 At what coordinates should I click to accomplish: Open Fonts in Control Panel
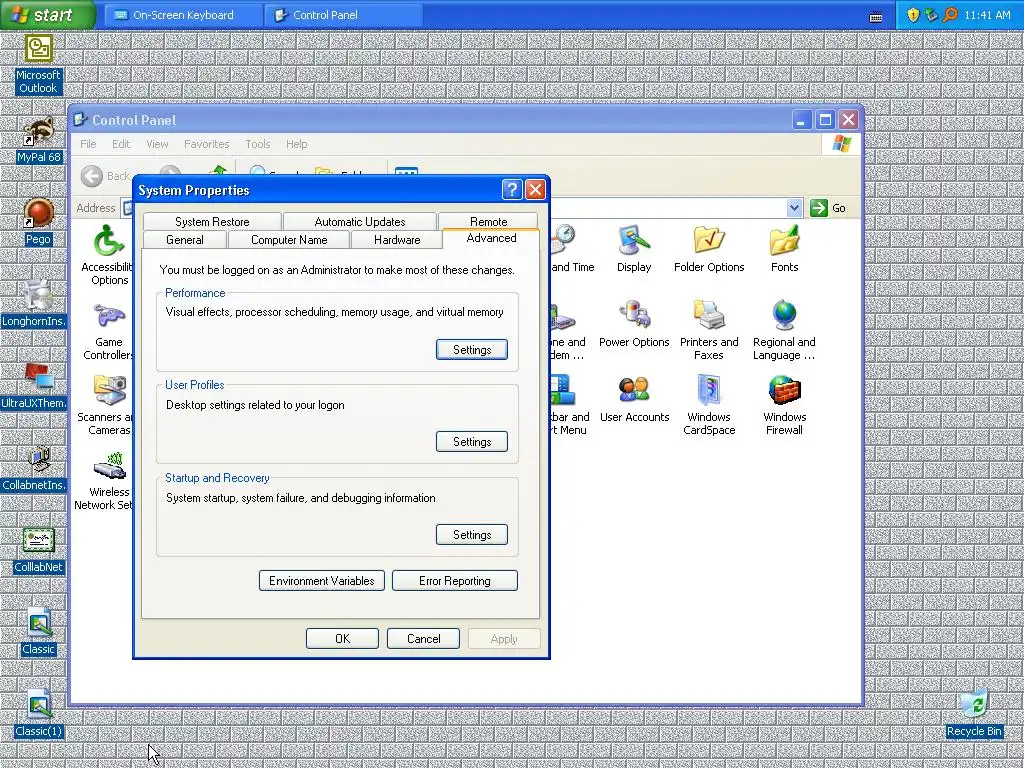[x=784, y=249]
